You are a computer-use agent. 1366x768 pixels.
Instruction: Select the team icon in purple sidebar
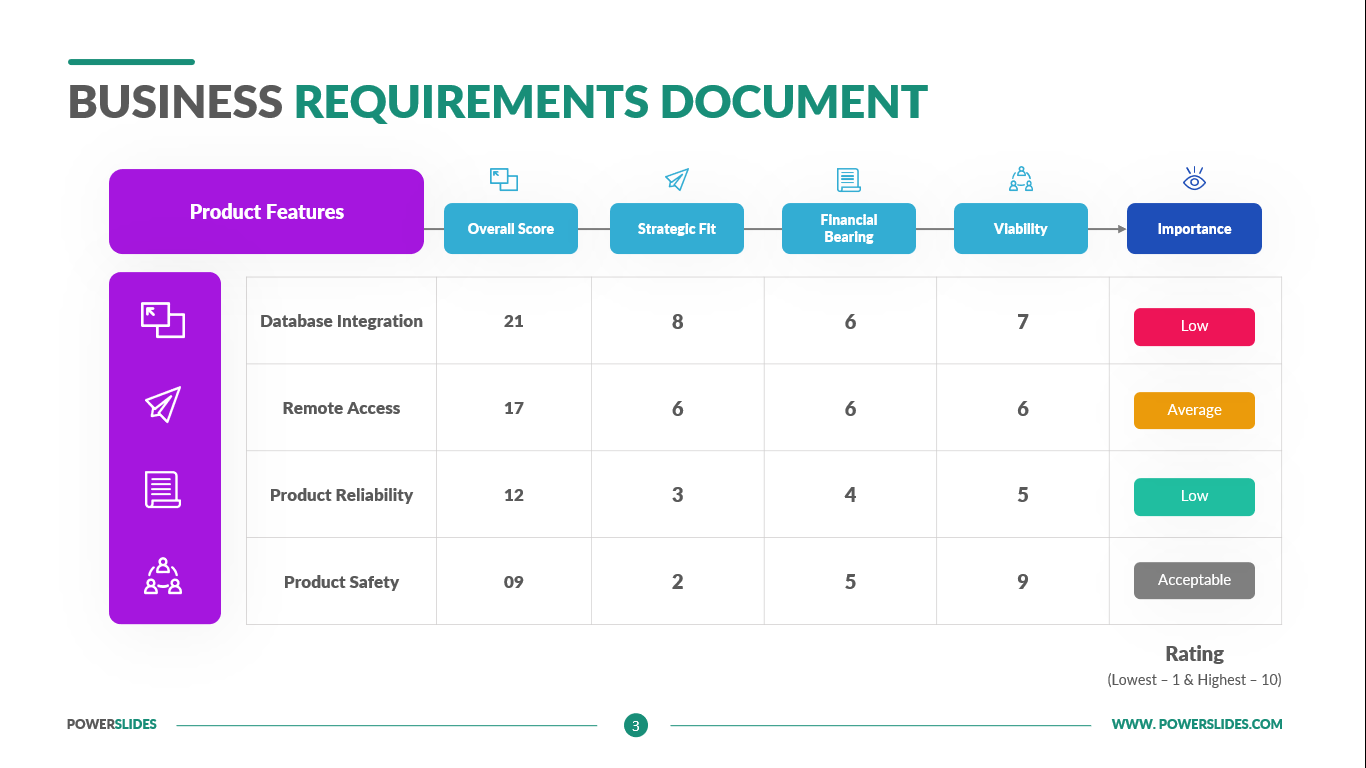[163, 577]
